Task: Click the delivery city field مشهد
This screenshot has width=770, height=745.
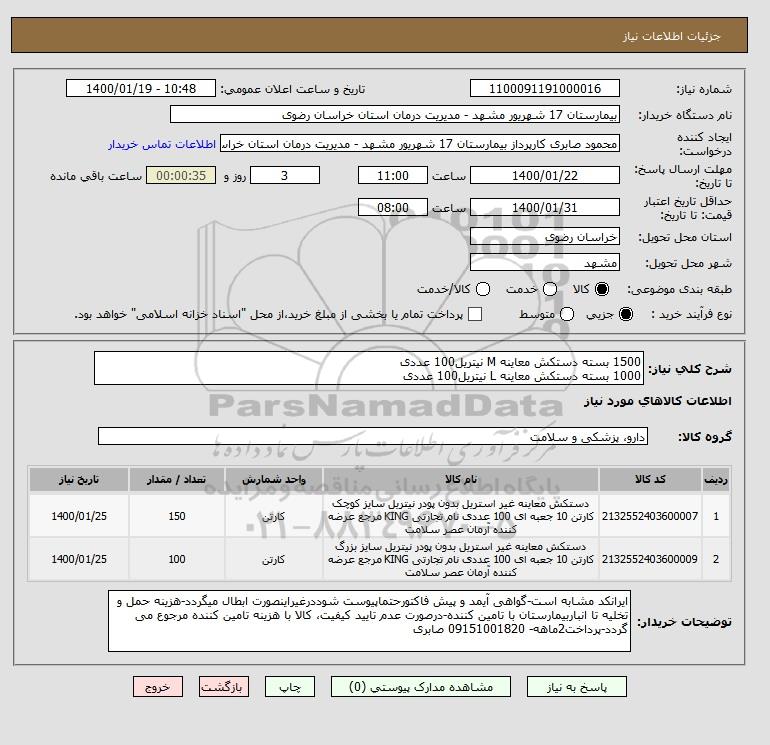Action: click(545, 263)
